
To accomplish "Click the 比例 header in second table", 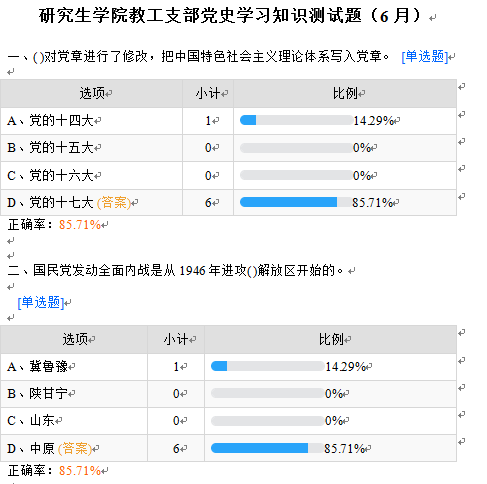I will coord(331,339).
